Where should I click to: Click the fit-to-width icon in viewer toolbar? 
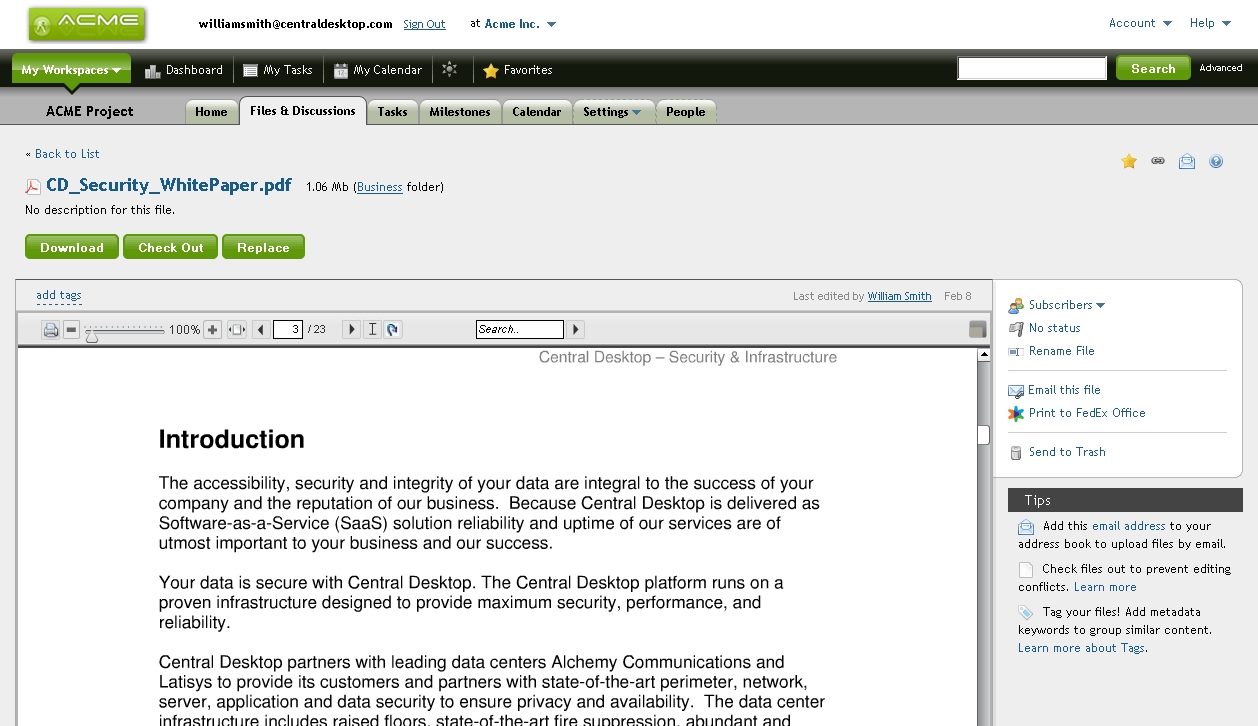237,329
